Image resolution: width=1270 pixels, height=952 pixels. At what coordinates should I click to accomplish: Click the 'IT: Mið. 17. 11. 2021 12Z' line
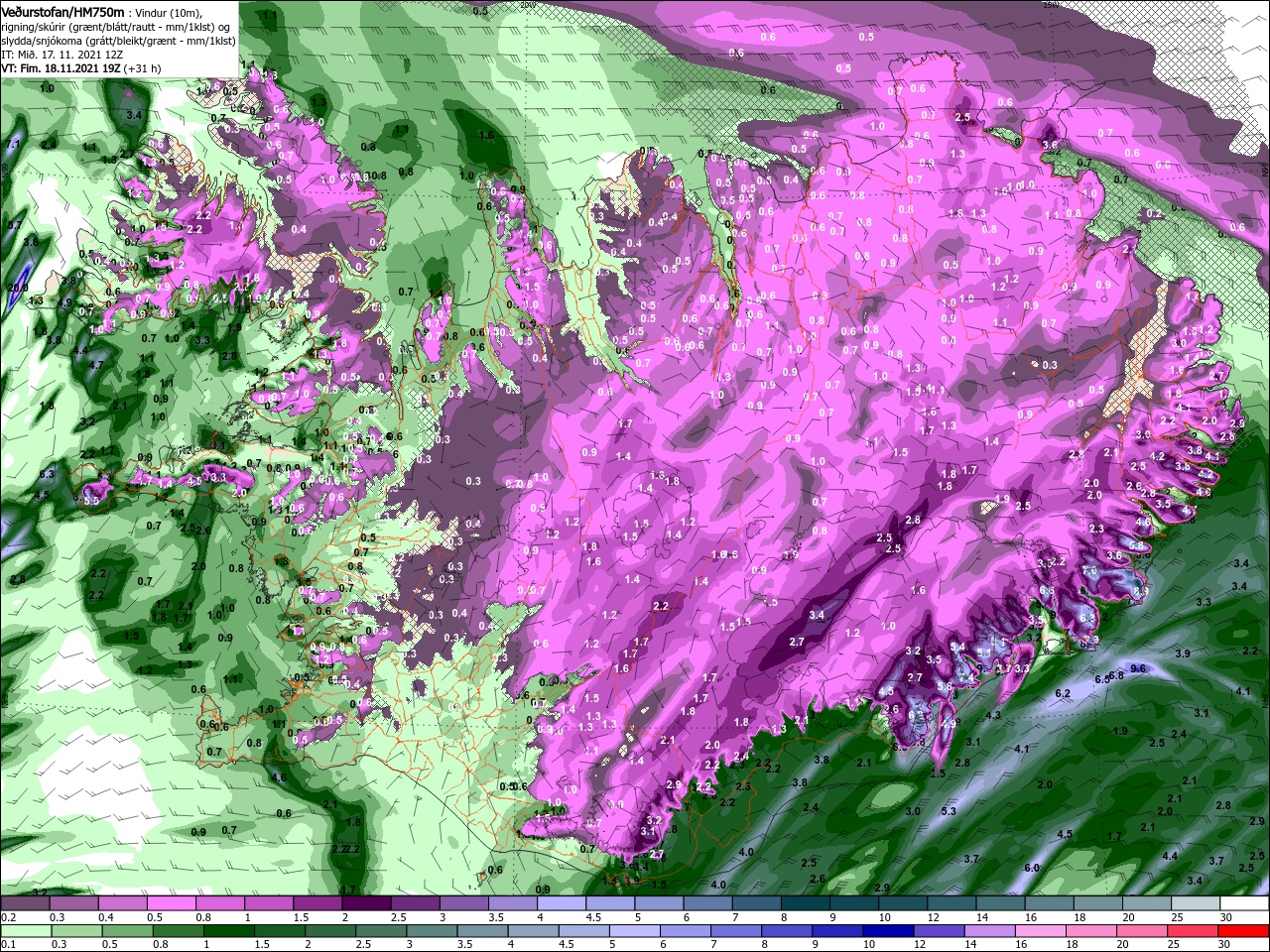(63, 55)
